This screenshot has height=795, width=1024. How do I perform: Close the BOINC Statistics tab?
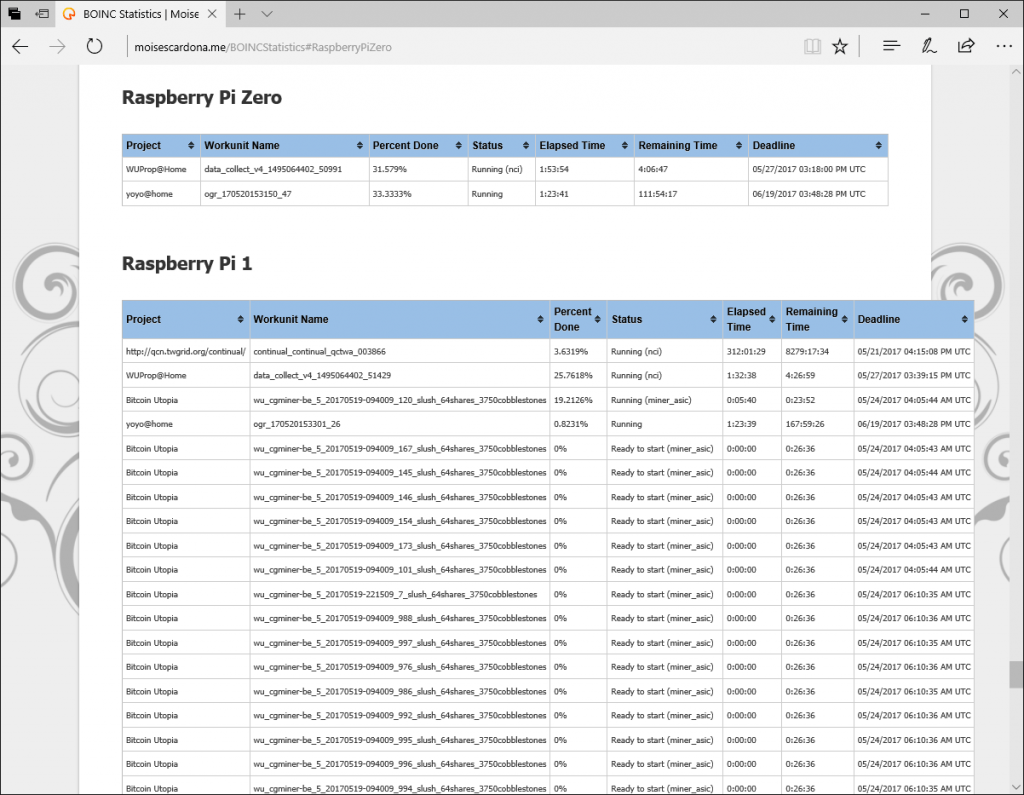(x=212, y=14)
